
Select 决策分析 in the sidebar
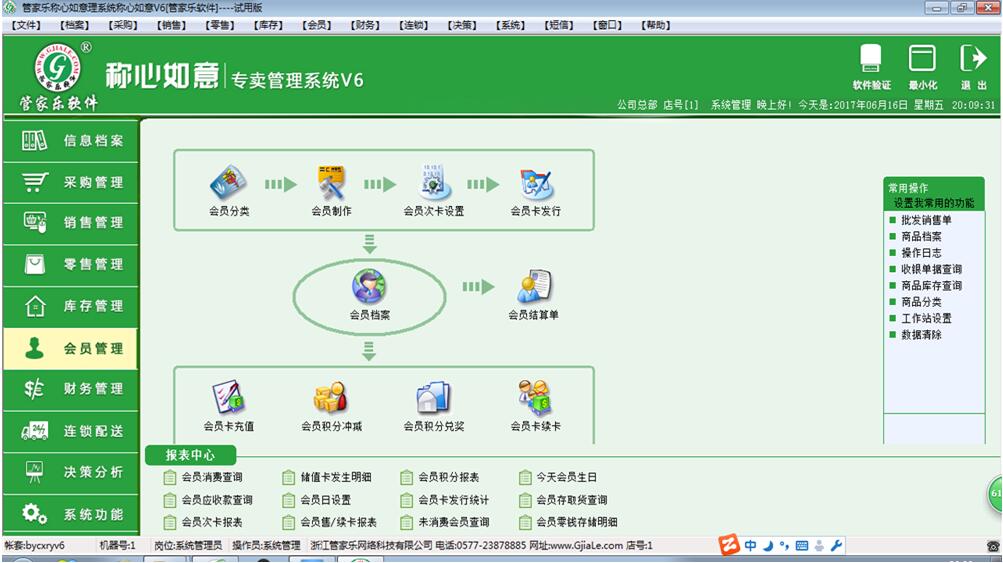click(x=71, y=472)
